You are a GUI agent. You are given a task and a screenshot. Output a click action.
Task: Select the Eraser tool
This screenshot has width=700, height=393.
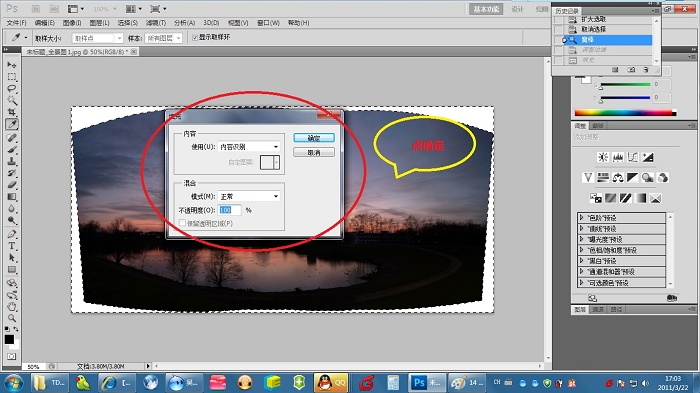click(12, 184)
